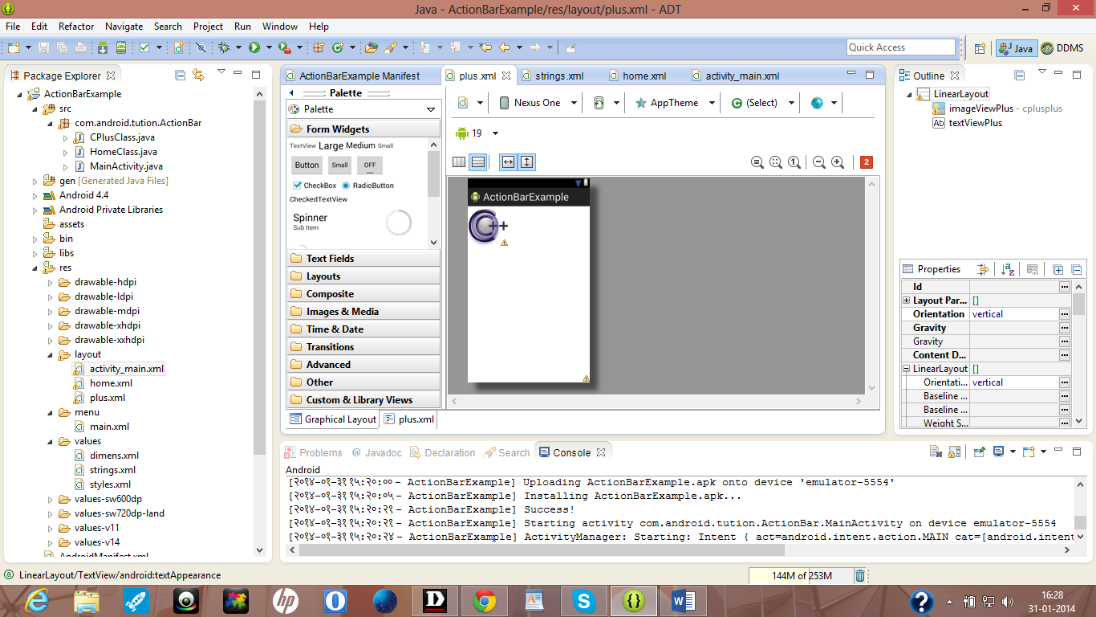Click inside the Quick Access search field
Screen dimensions: 1096x617
tap(900, 46)
